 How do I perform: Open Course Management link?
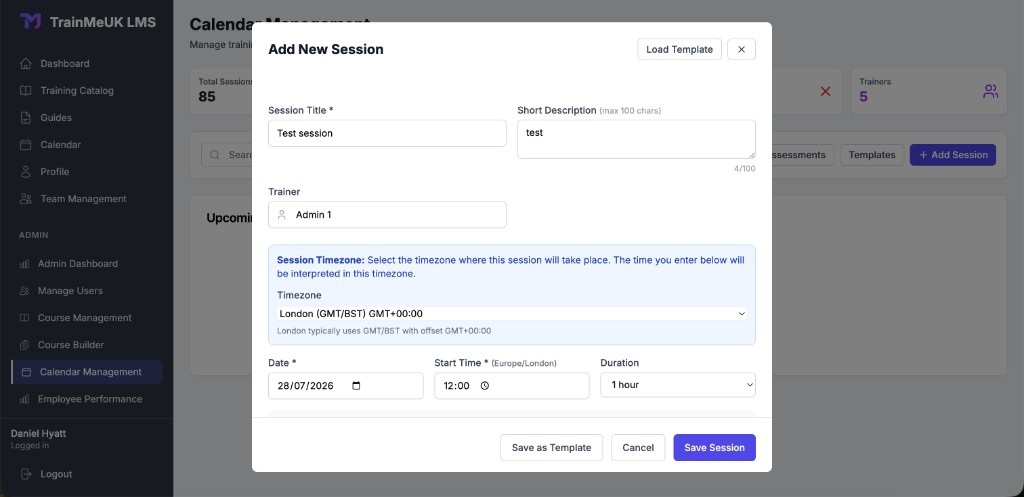pyautogui.click(x=85, y=317)
